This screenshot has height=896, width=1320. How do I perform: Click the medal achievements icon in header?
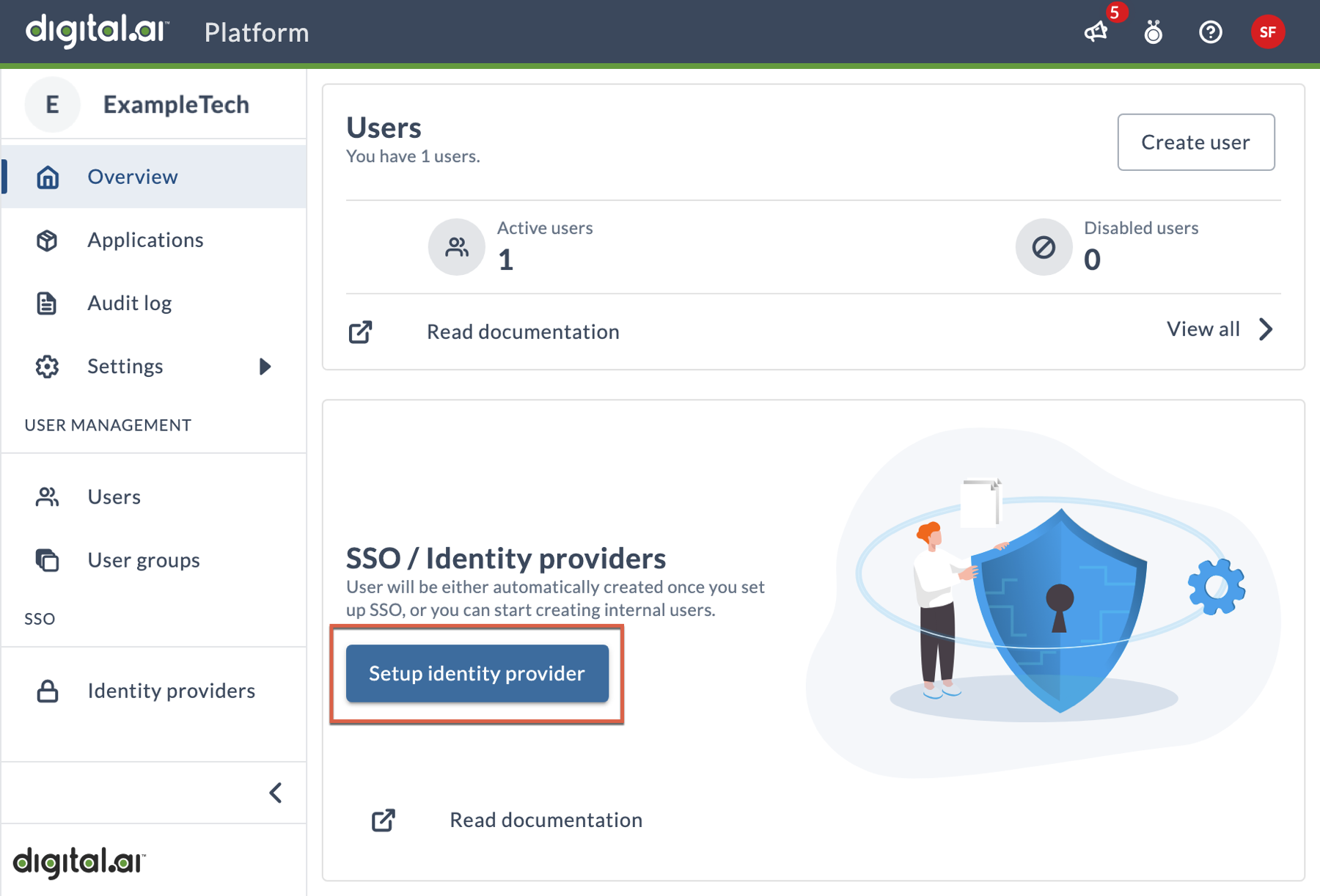click(x=1154, y=32)
